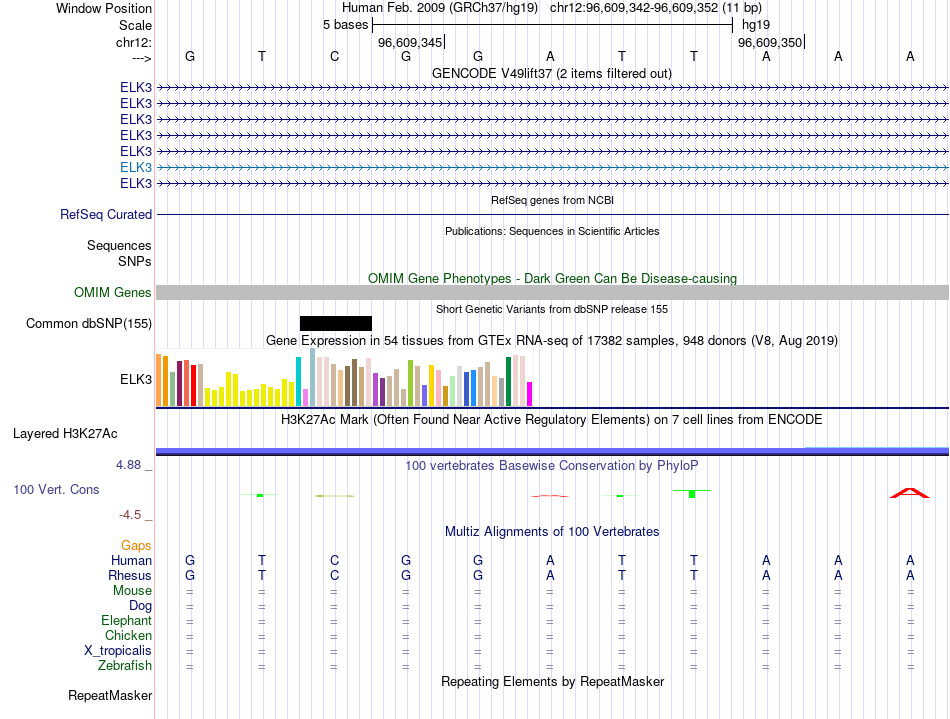Click the H3K27Ac Mark ENCODE track title
This screenshot has width=950, height=719.
(552, 420)
